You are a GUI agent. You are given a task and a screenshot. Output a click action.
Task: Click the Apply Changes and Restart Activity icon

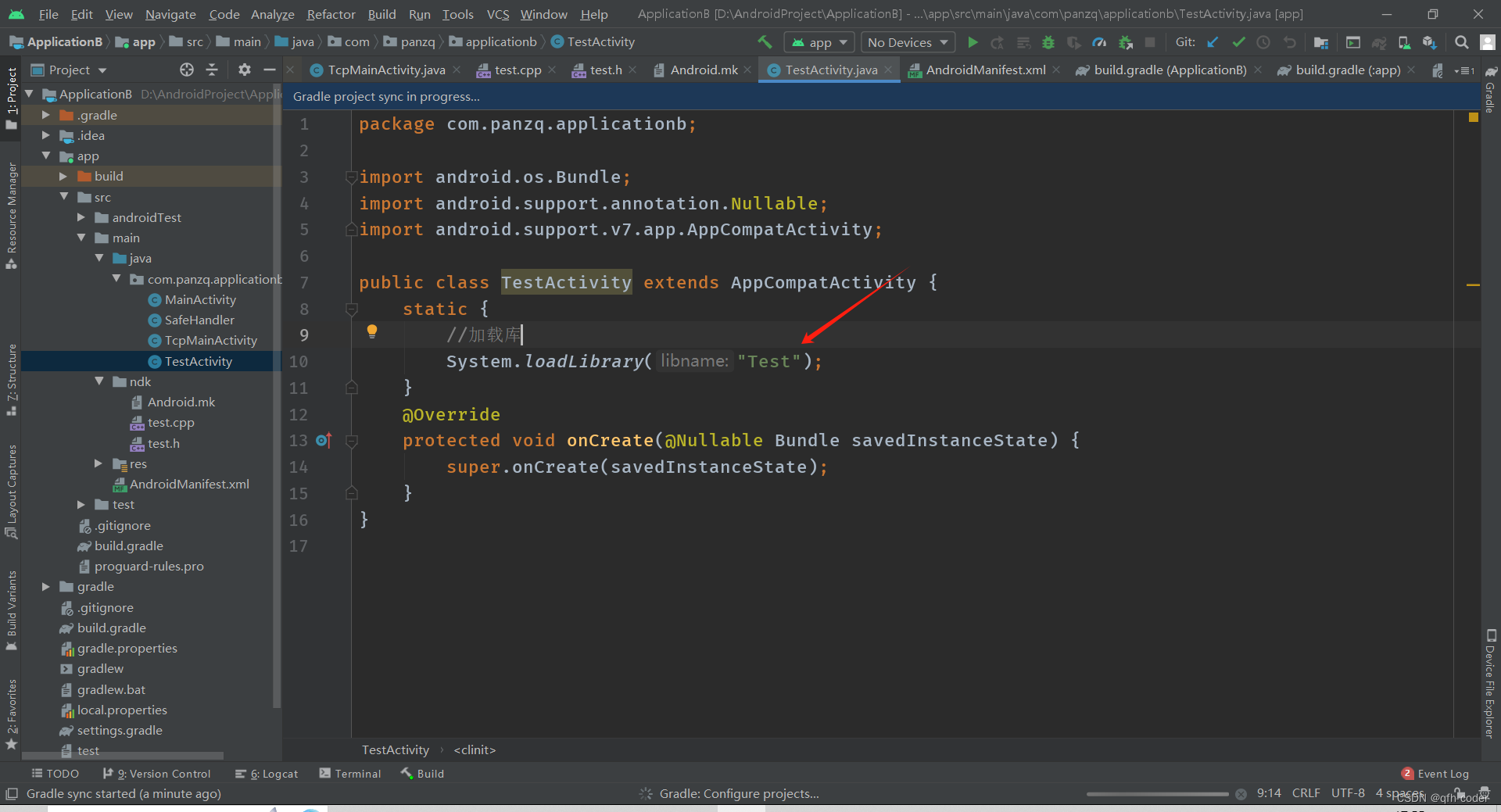997,42
